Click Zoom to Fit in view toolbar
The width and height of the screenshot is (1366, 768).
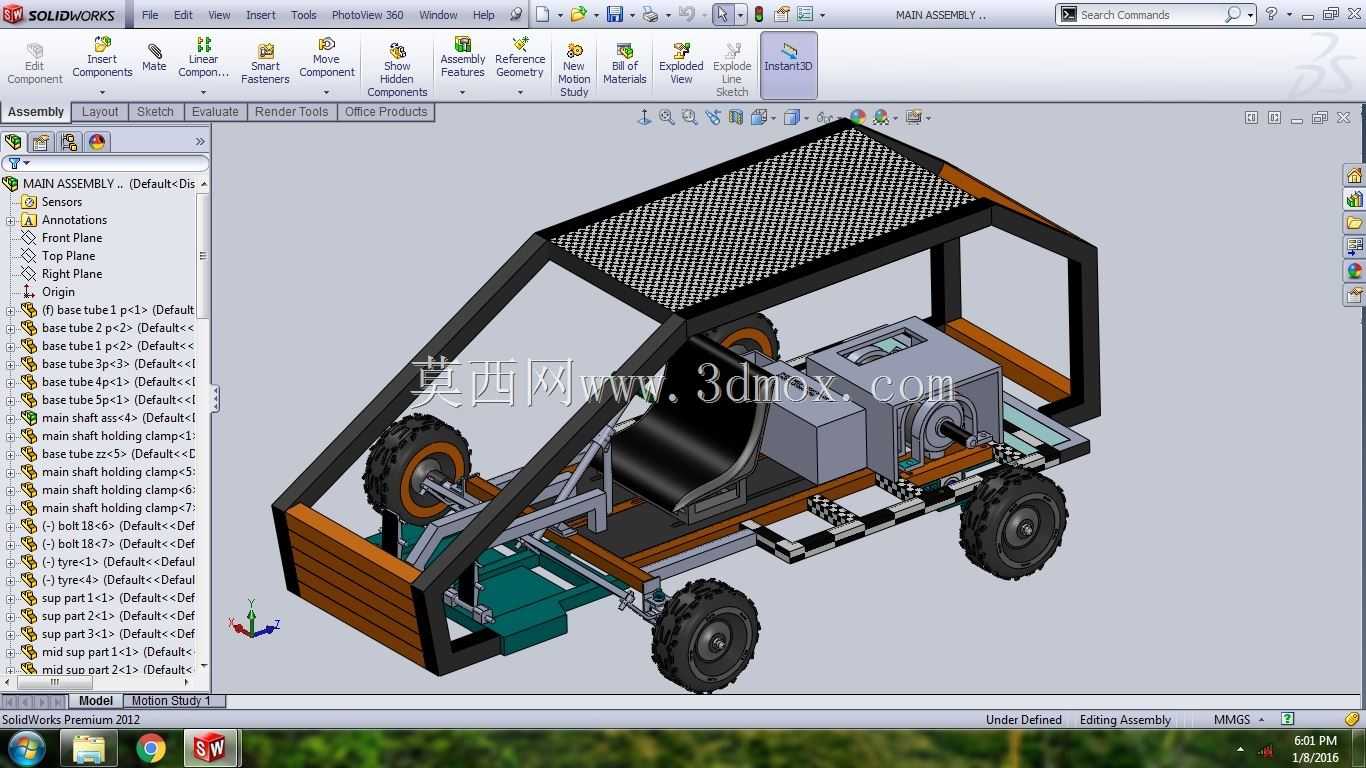(x=667, y=118)
